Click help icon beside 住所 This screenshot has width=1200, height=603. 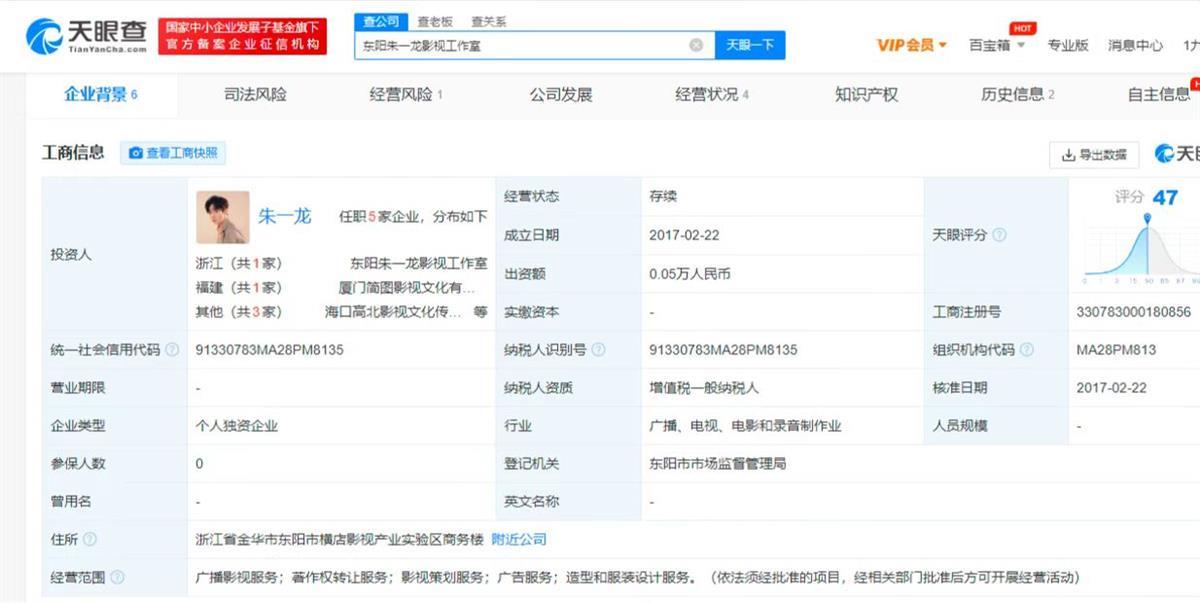coord(90,540)
